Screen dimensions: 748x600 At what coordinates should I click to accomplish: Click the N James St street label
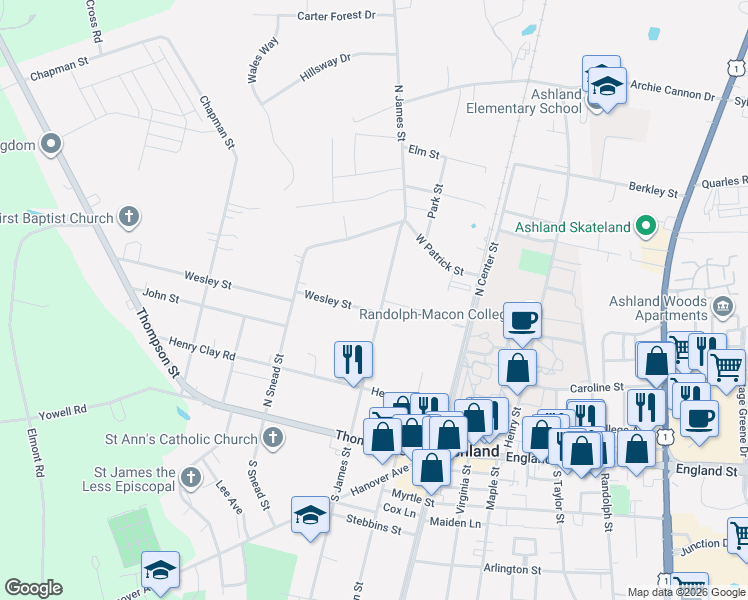pos(399,113)
